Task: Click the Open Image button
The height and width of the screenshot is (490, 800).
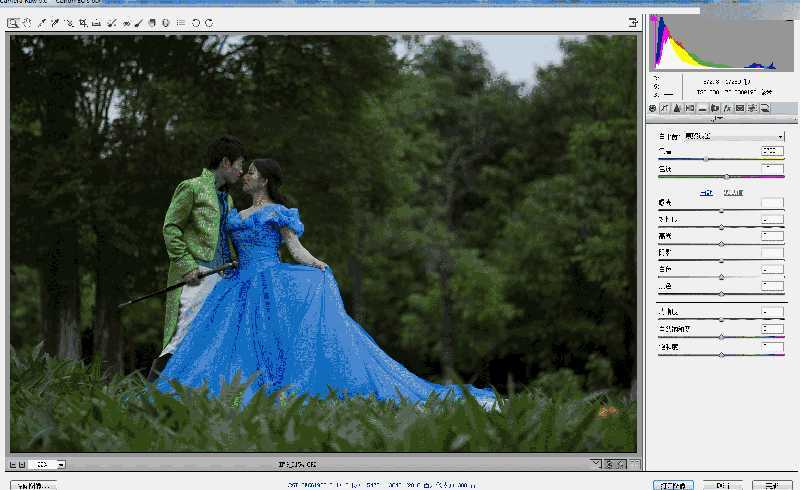Action: pos(673,485)
